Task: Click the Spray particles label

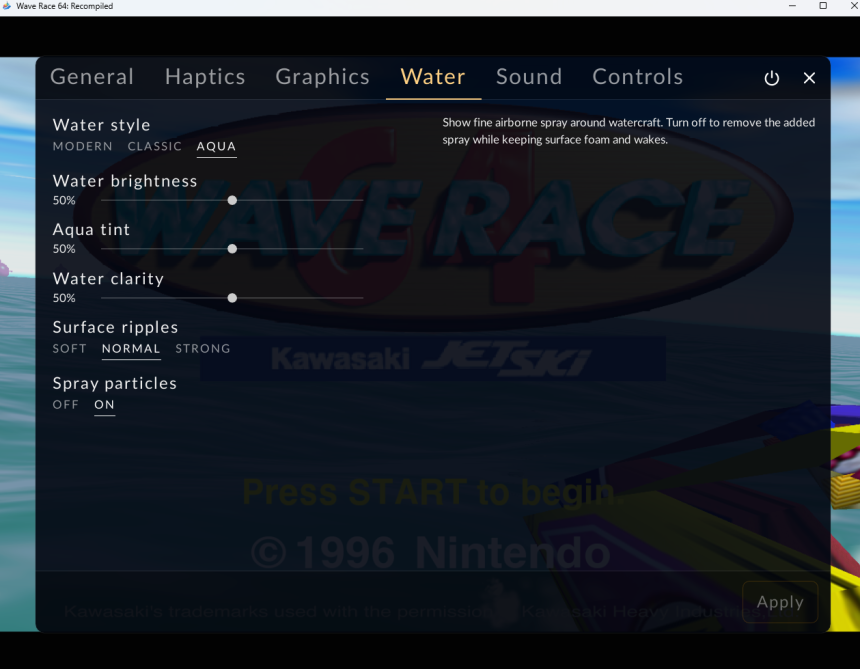Action: click(x=115, y=383)
